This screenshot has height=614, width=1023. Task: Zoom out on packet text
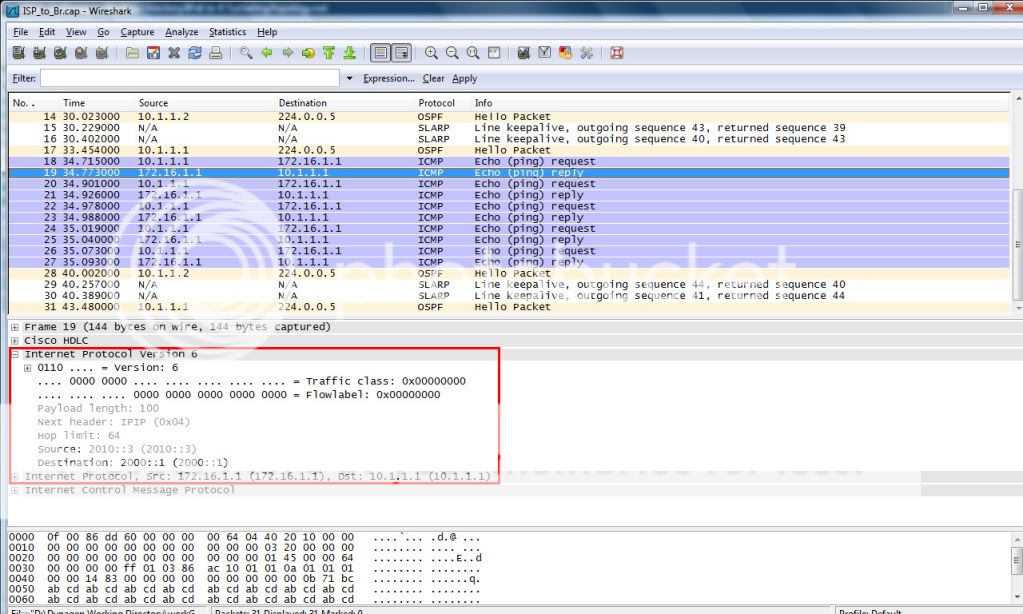[x=452, y=53]
